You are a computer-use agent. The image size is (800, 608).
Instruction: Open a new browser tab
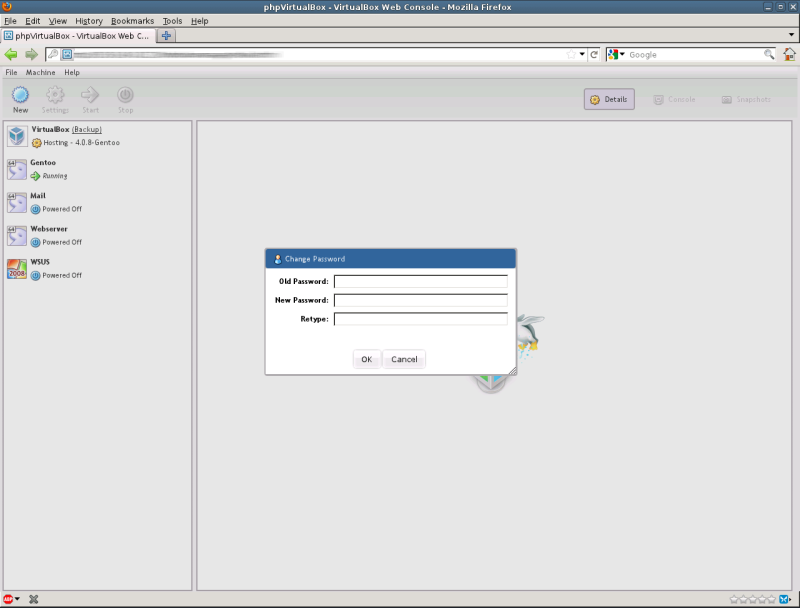point(166,36)
